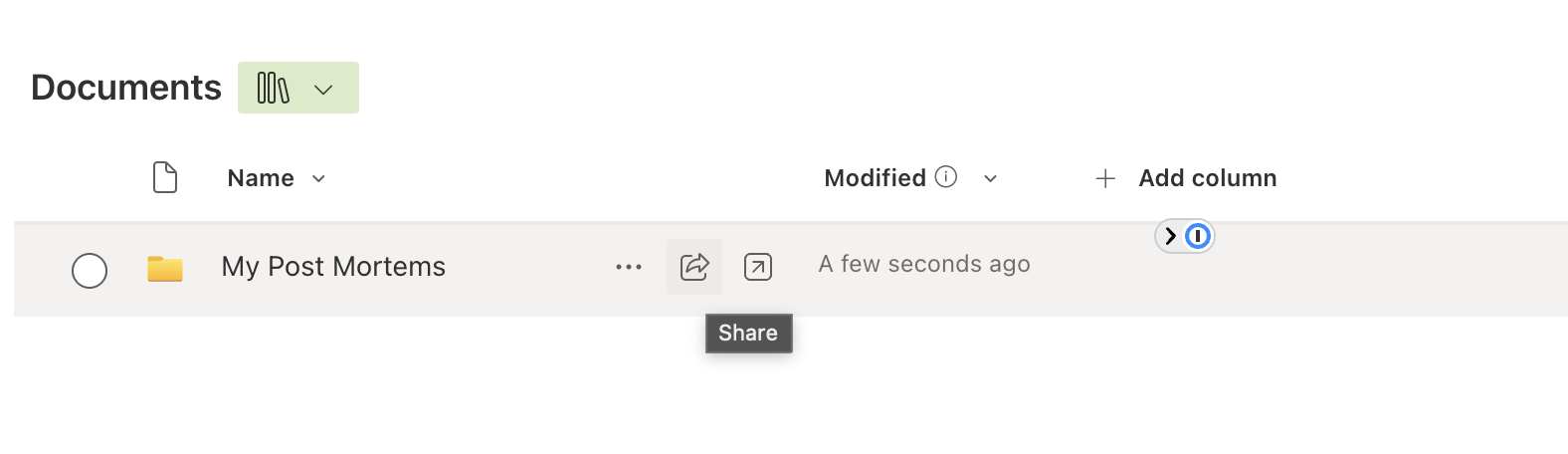The width and height of the screenshot is (1568, 454).
Task: Open more actions ellipsis for My Post Mortems
Action: 629,267
